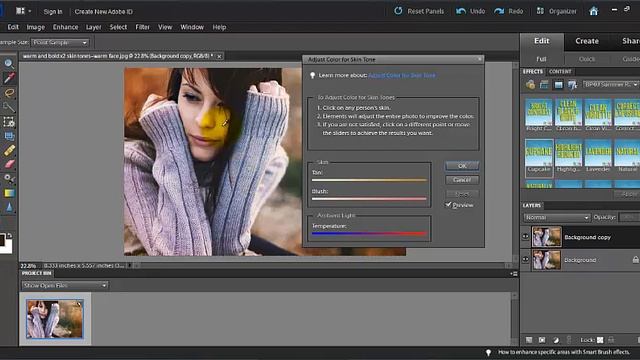Swap foreground and background colors

[x=9, y=236]
